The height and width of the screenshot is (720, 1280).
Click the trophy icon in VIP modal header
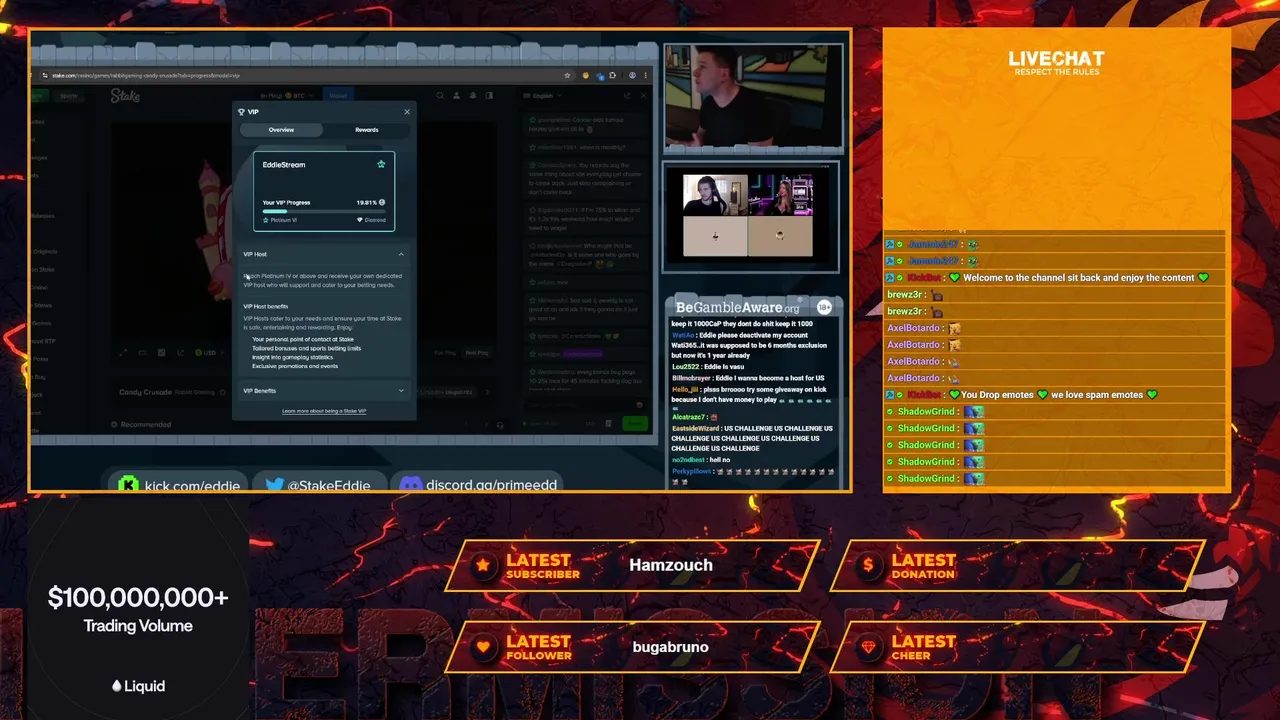click(x=241, y=112)
